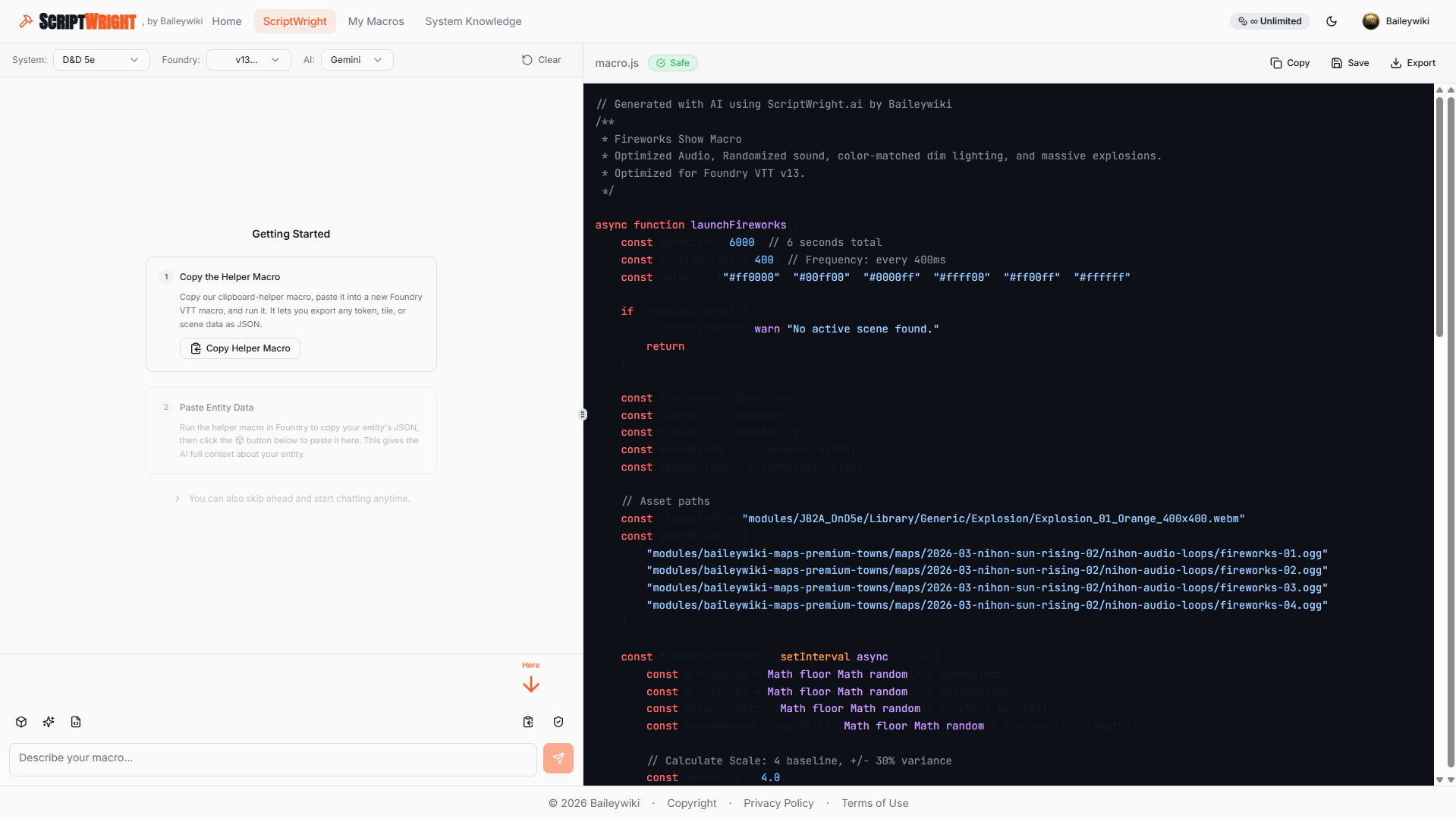Click the sparkles icon above the macro input
Viewport: 1456px width, 819px height.
(49, 722)
